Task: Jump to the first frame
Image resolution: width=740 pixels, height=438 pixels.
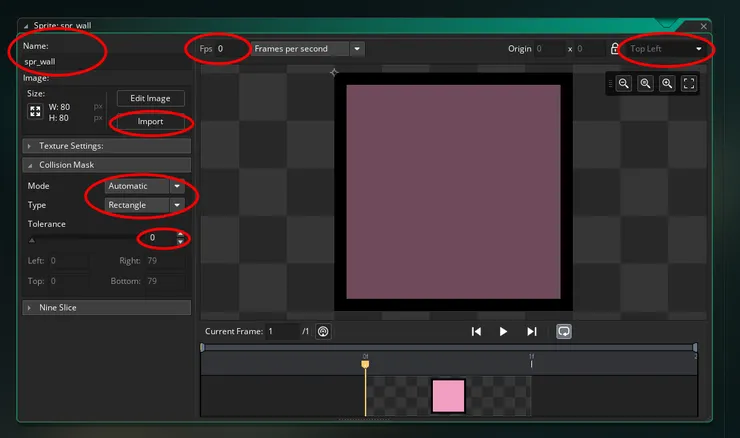Action: [476, 331]
